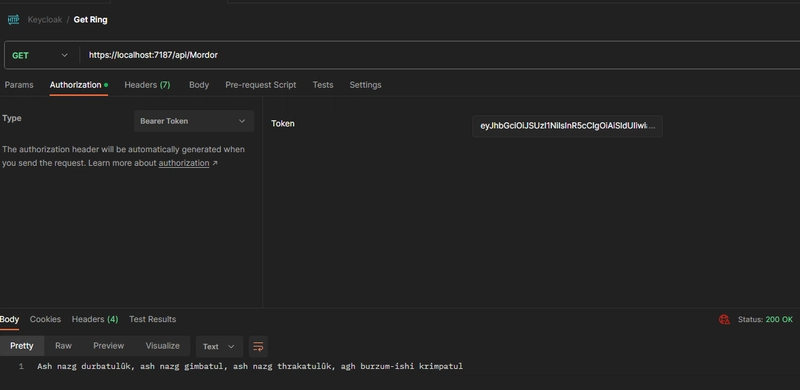
Task: Open the response Cookies tab
Action: click(45, 319)
